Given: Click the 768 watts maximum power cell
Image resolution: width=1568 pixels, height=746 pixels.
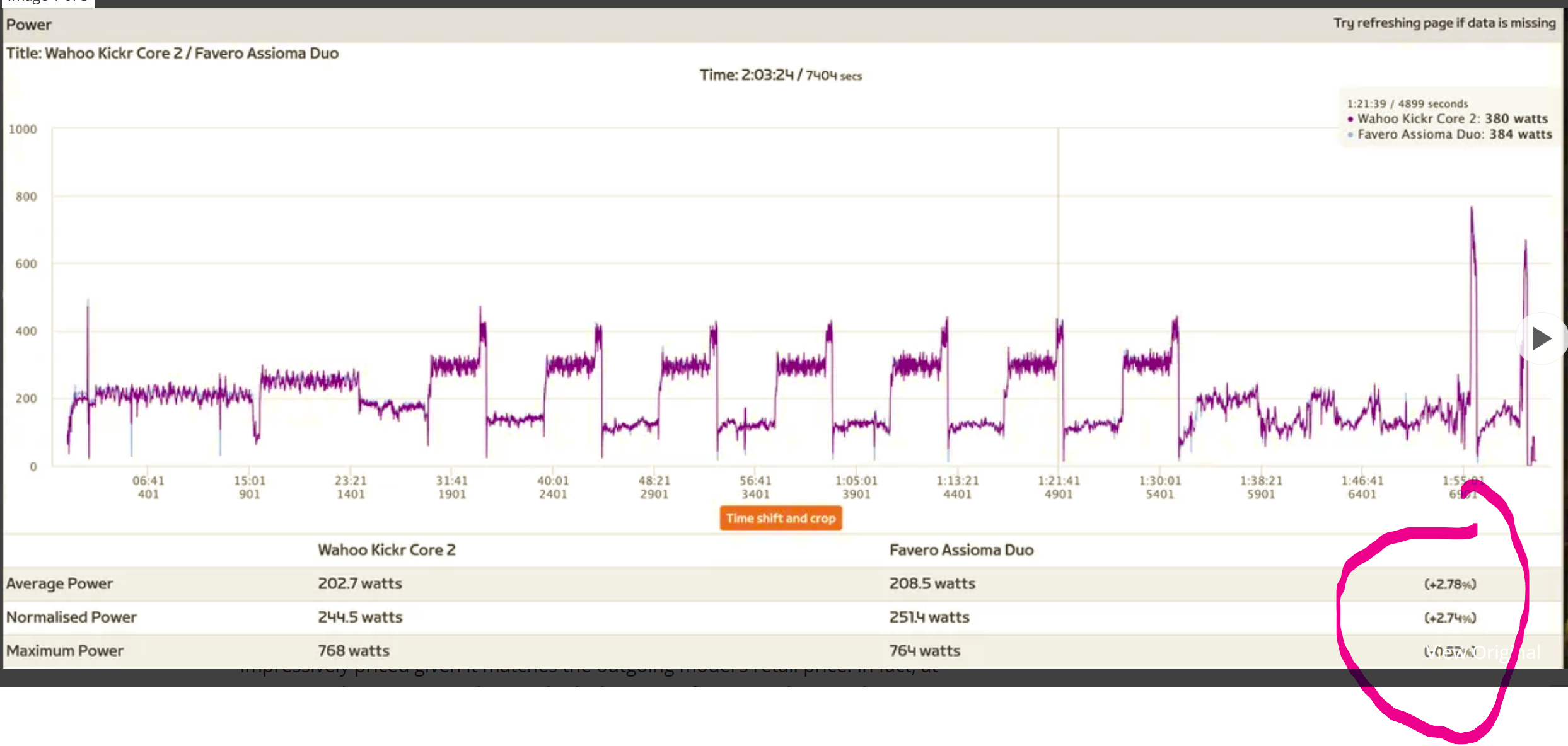Looking at the screenshot, I should click(353, 650).
